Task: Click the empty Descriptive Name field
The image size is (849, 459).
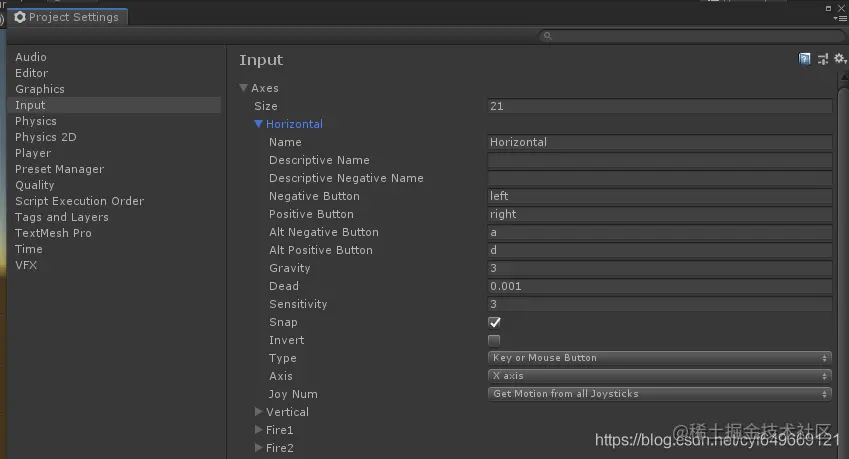Action: click(x=659, y=160)
